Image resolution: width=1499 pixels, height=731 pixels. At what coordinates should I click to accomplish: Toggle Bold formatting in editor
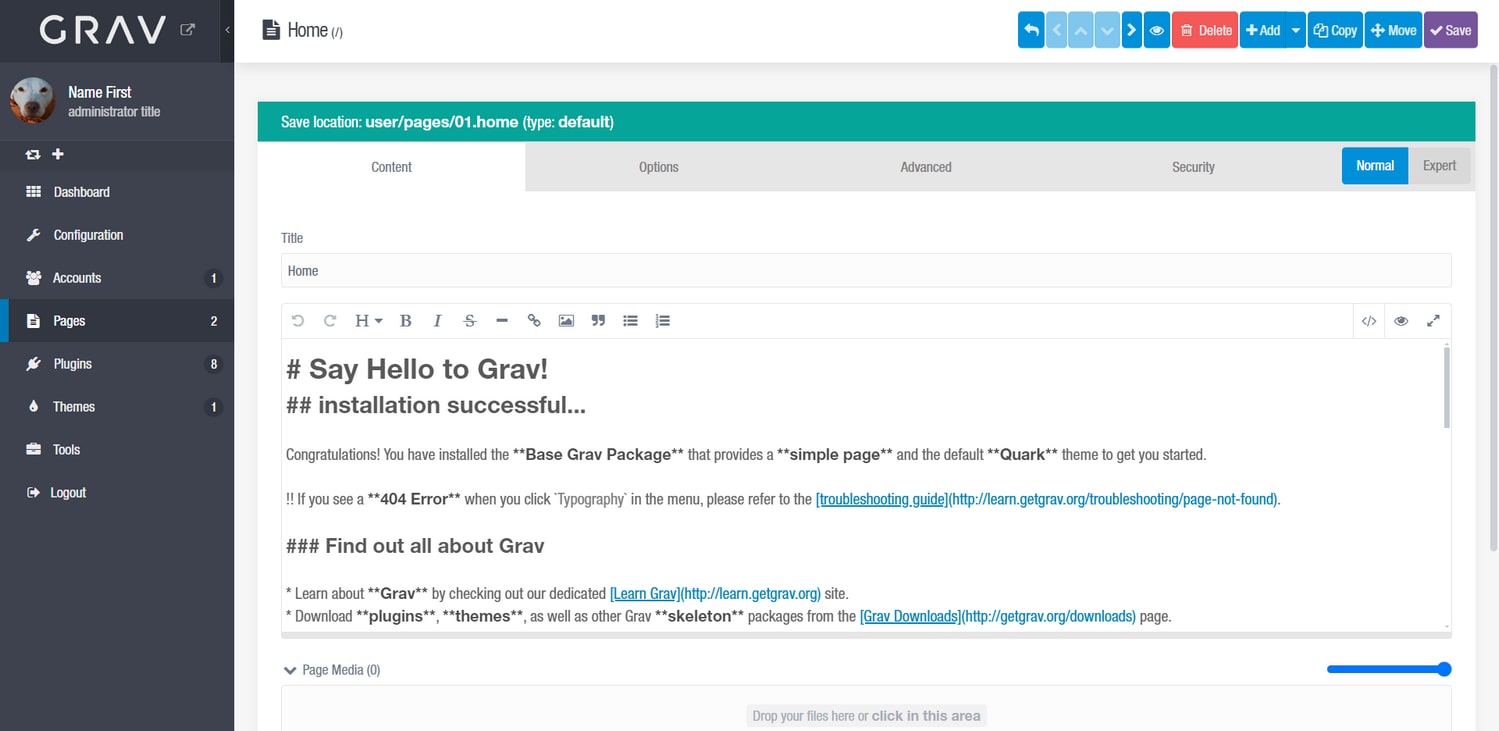pyautogui.click(x=406, y=321)
